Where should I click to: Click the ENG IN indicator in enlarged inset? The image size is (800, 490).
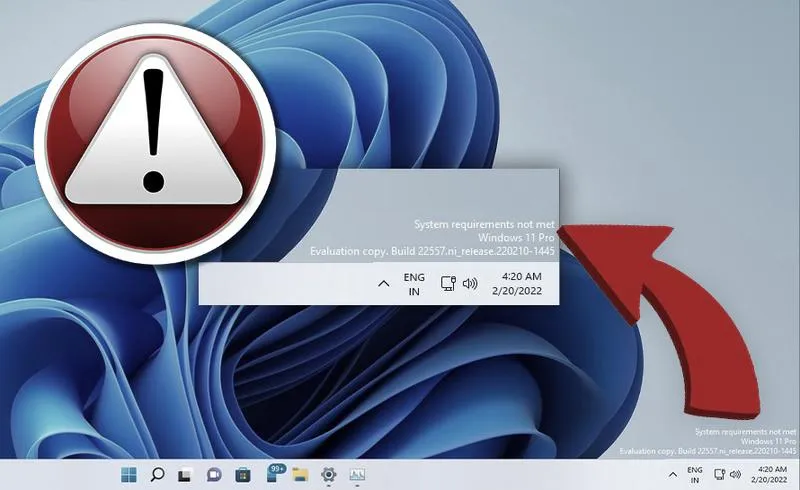tap(414, 284)
